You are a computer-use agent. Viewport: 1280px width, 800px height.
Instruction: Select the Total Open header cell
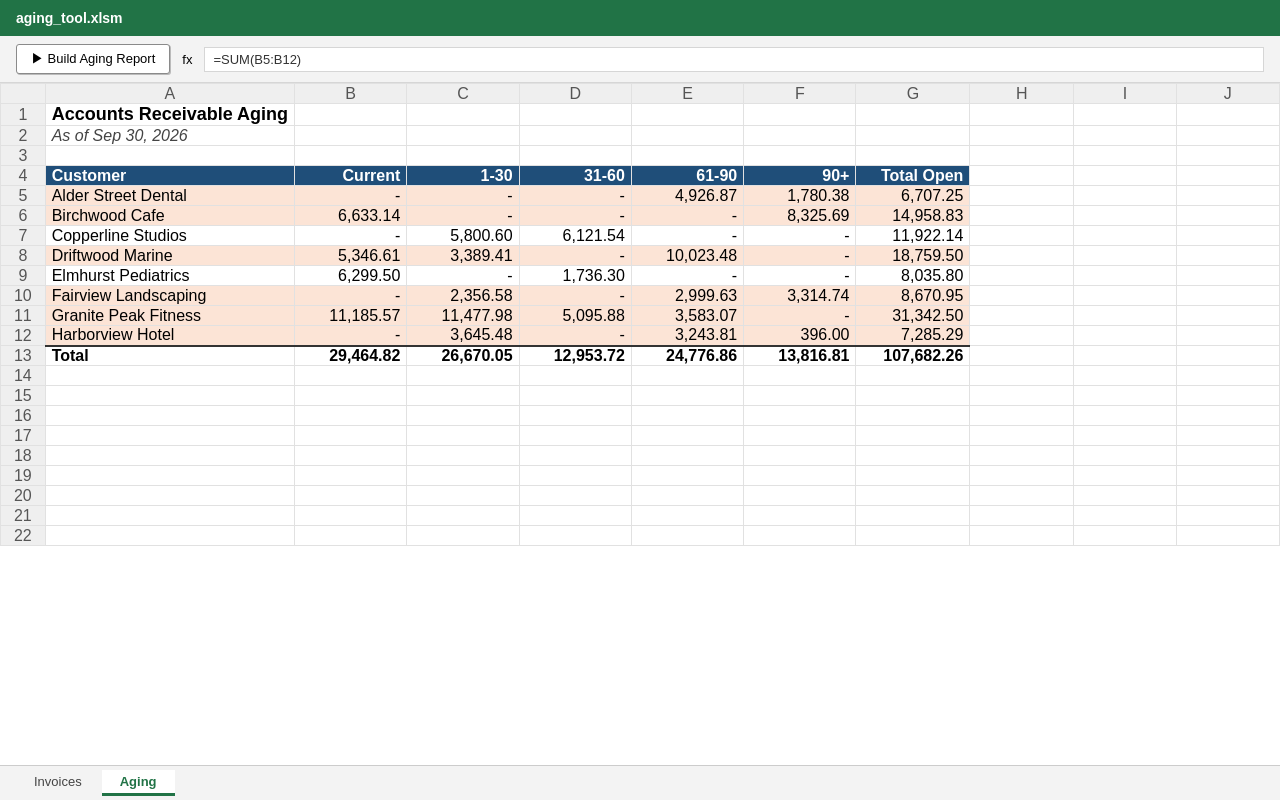point(912,176)
